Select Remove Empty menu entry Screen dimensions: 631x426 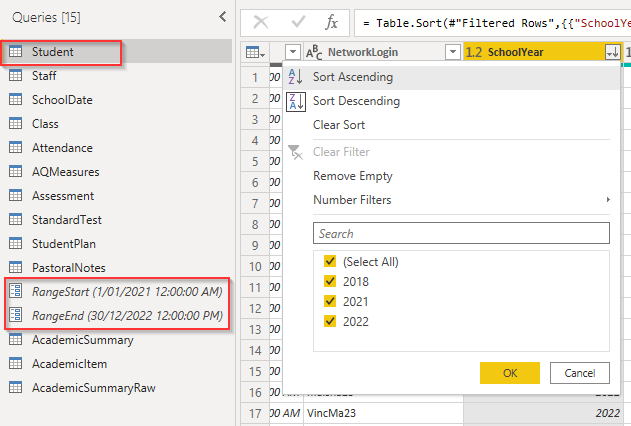tap(452, 176)
